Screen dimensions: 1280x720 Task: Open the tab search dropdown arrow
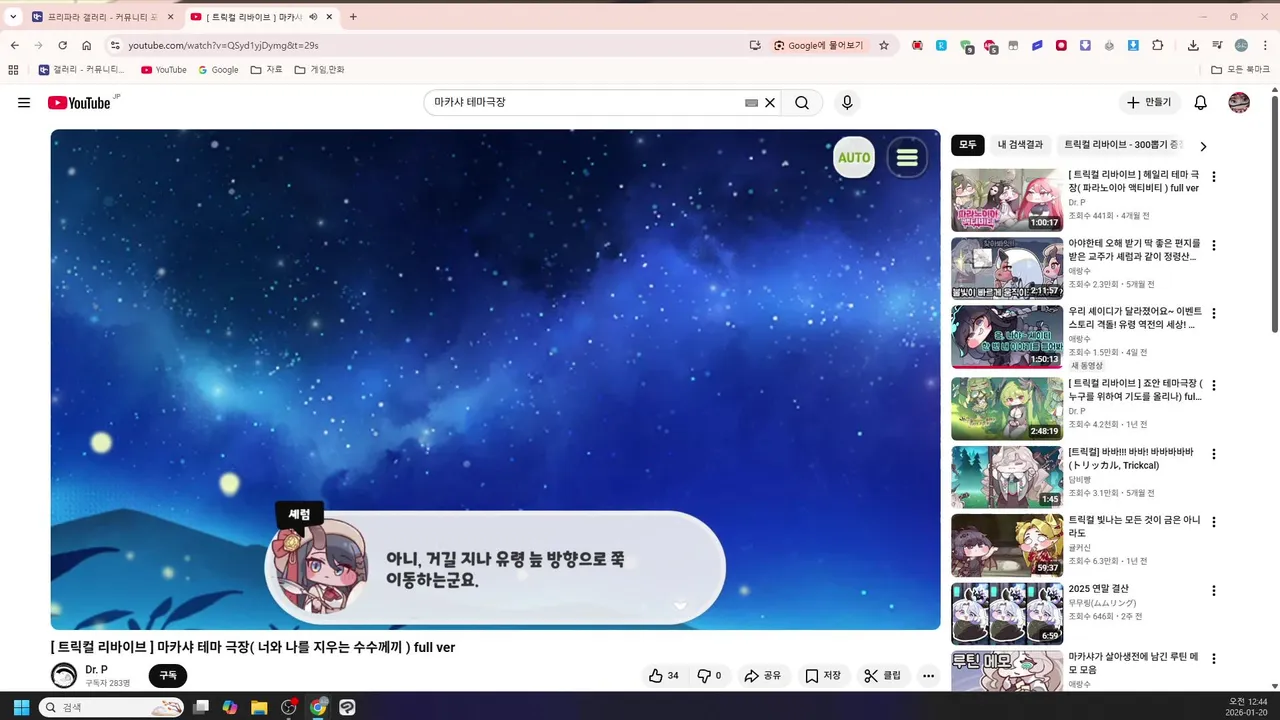[x=13, y=17]
